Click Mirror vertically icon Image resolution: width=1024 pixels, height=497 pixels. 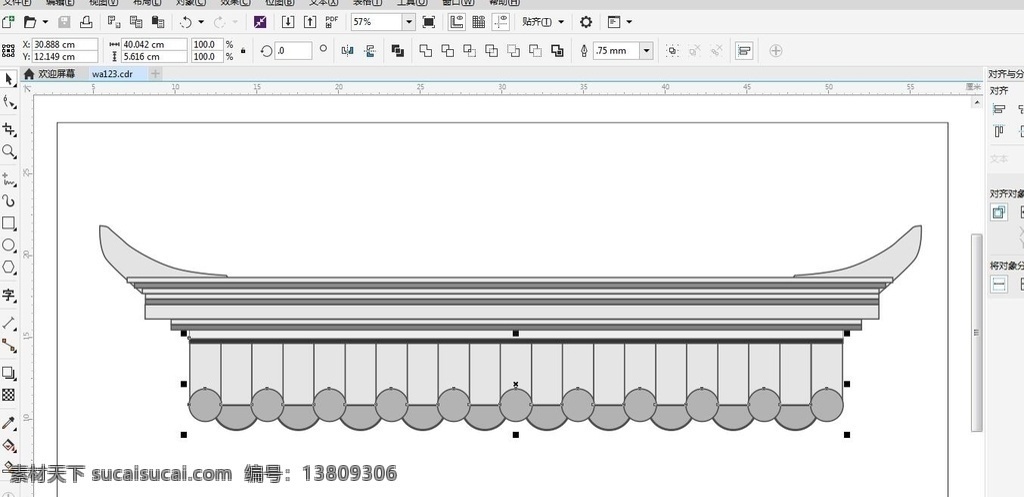coord(370,50)
